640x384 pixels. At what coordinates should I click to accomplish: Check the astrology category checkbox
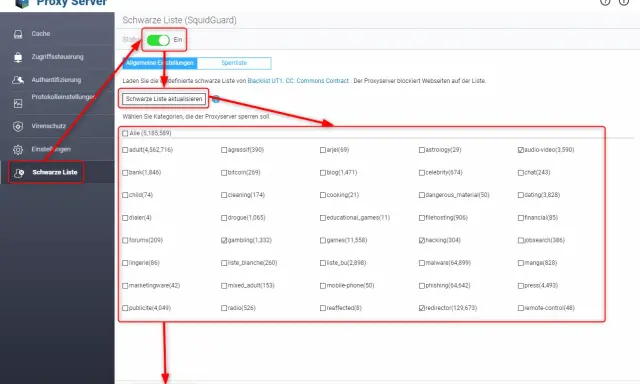click(422, 150)
